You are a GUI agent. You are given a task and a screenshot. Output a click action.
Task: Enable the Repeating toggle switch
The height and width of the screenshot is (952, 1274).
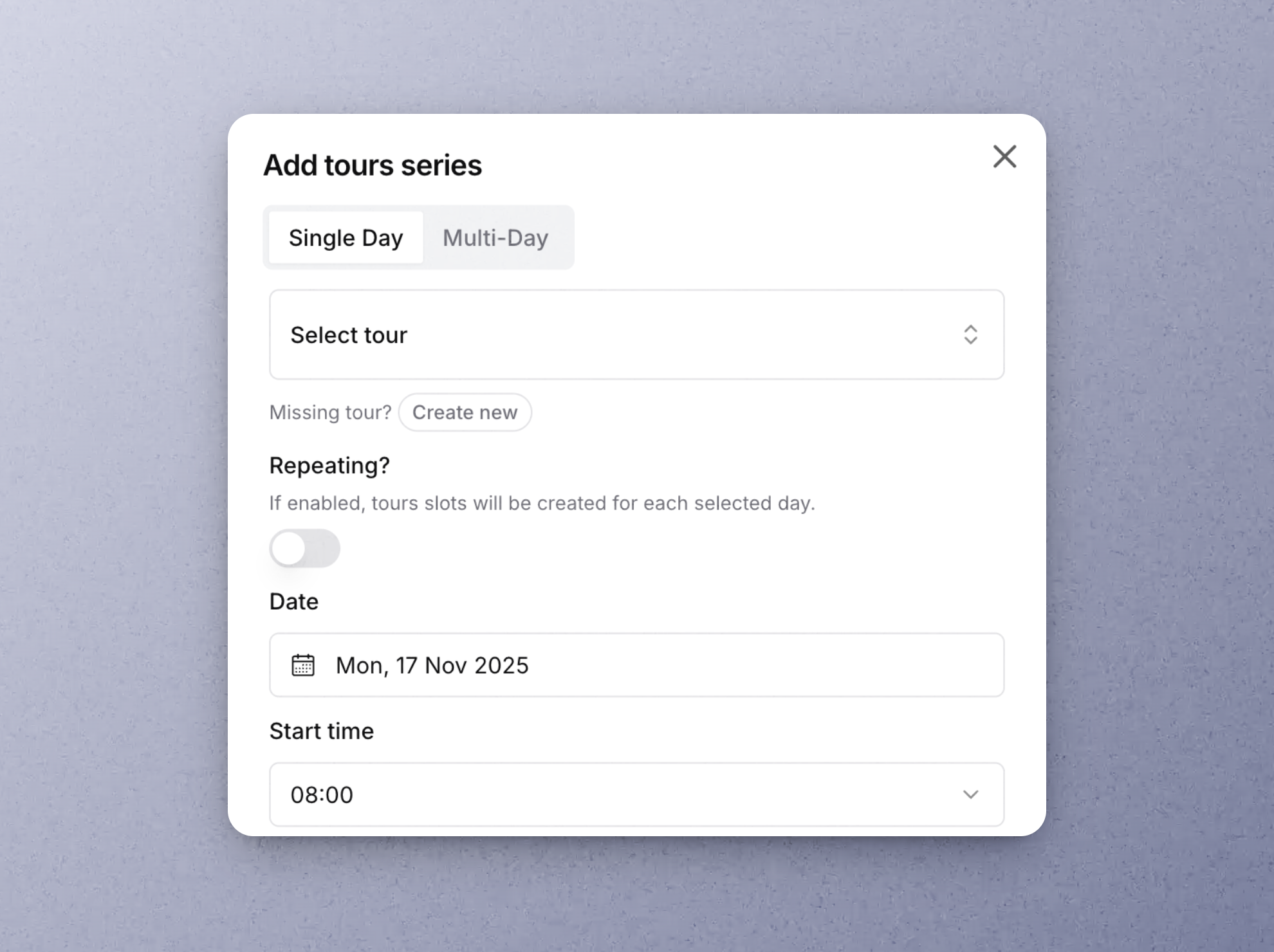[x=304, y=547]
